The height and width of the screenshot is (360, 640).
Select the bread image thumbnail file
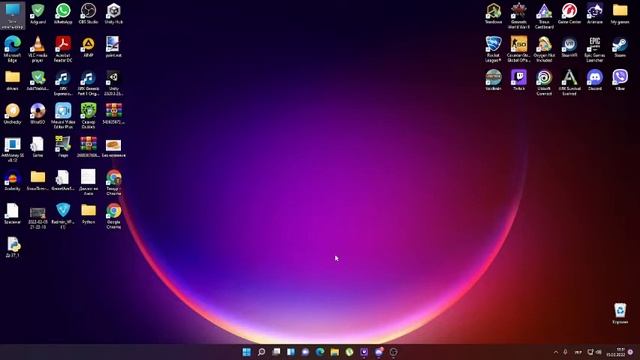(113, 147)
